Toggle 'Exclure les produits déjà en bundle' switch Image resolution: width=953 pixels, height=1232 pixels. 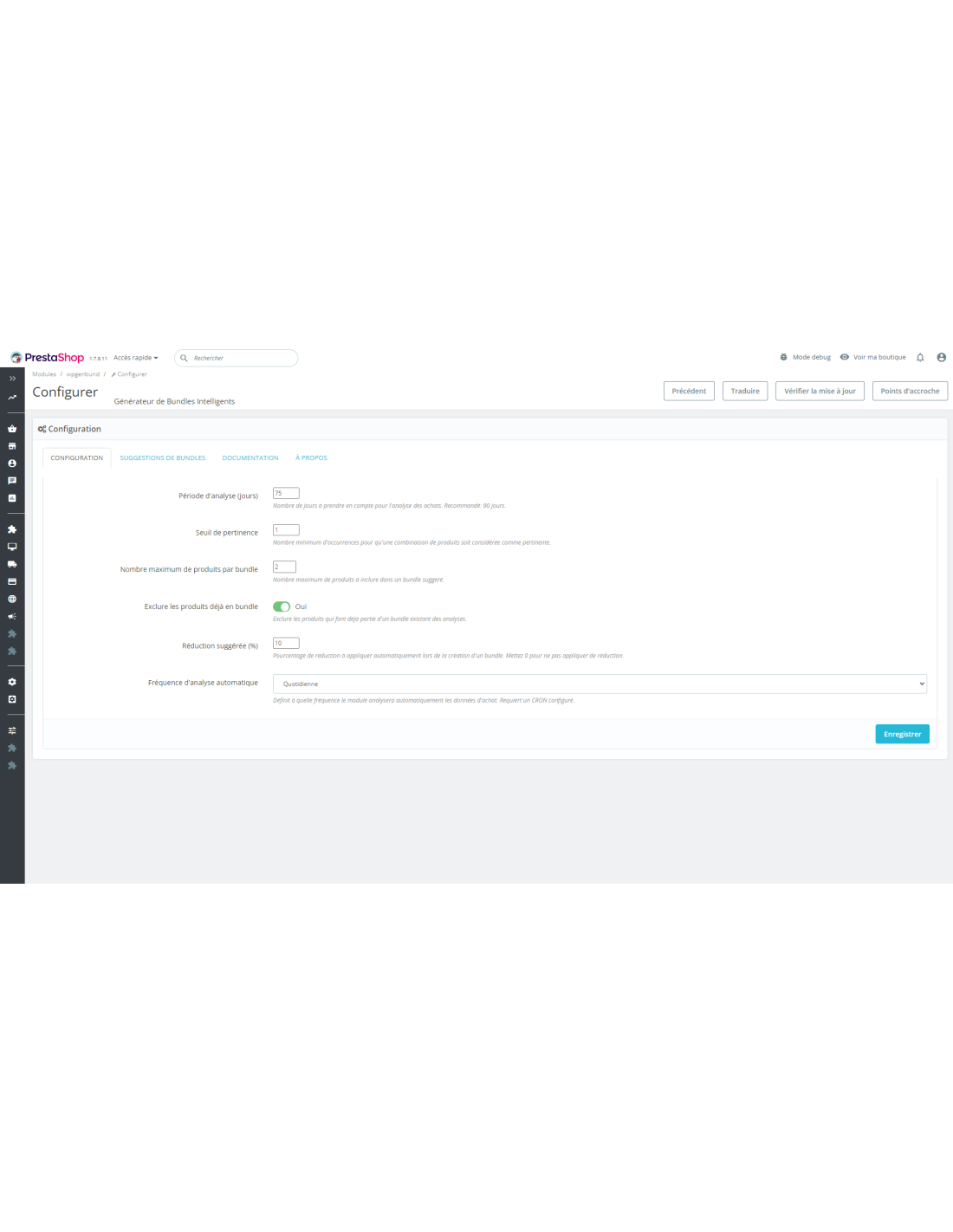click(282, 606)
